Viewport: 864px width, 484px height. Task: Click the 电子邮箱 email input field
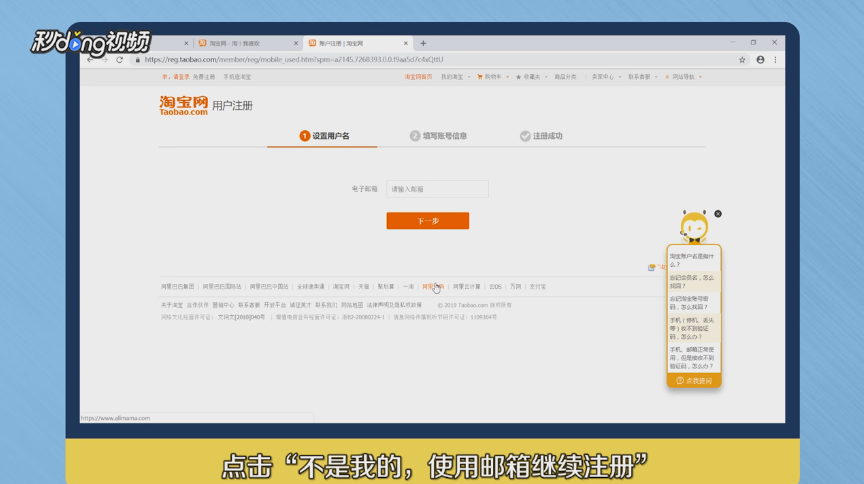click(437, 189)
